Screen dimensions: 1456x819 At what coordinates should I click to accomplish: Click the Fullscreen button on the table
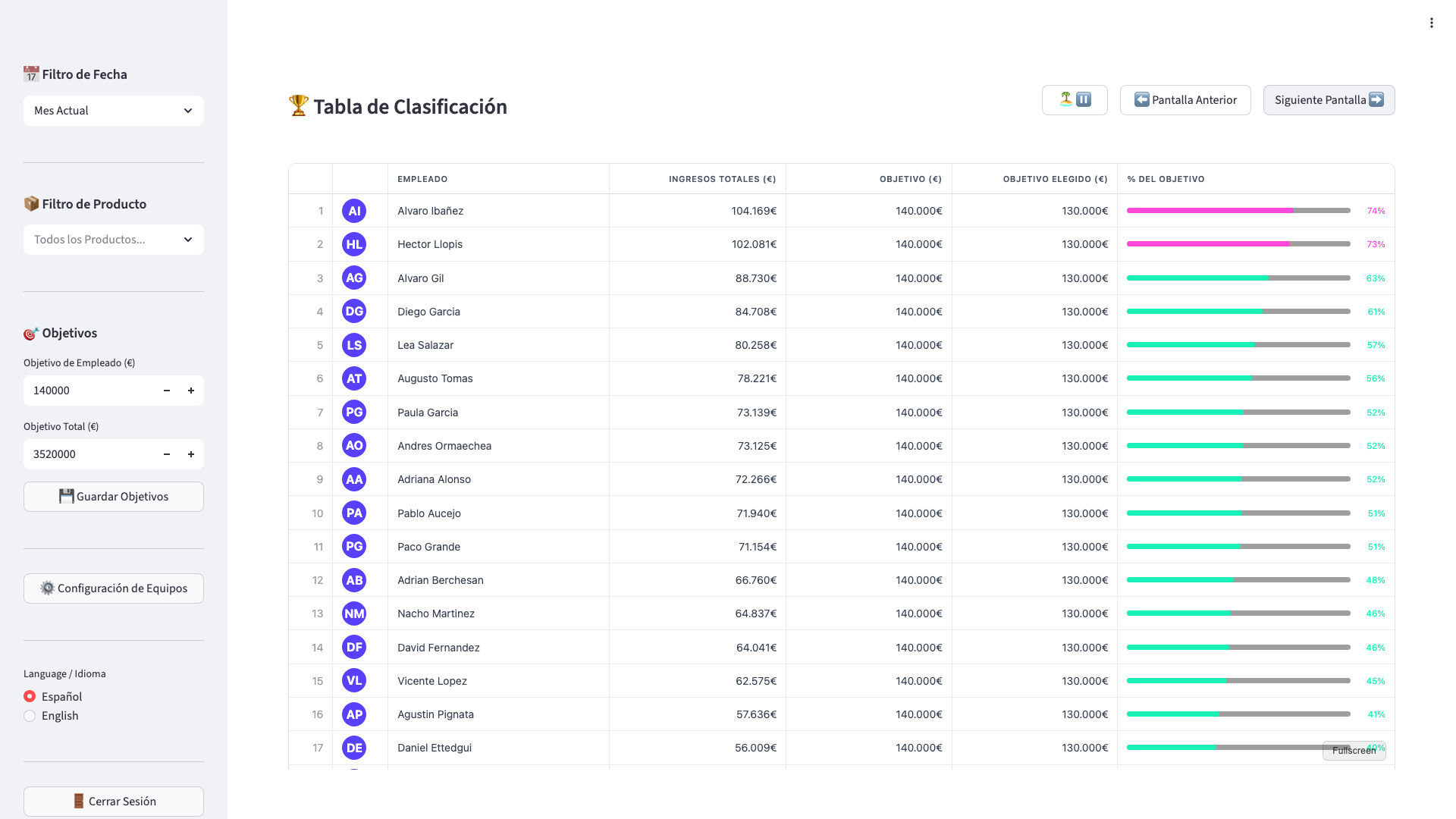point(1354,750)
